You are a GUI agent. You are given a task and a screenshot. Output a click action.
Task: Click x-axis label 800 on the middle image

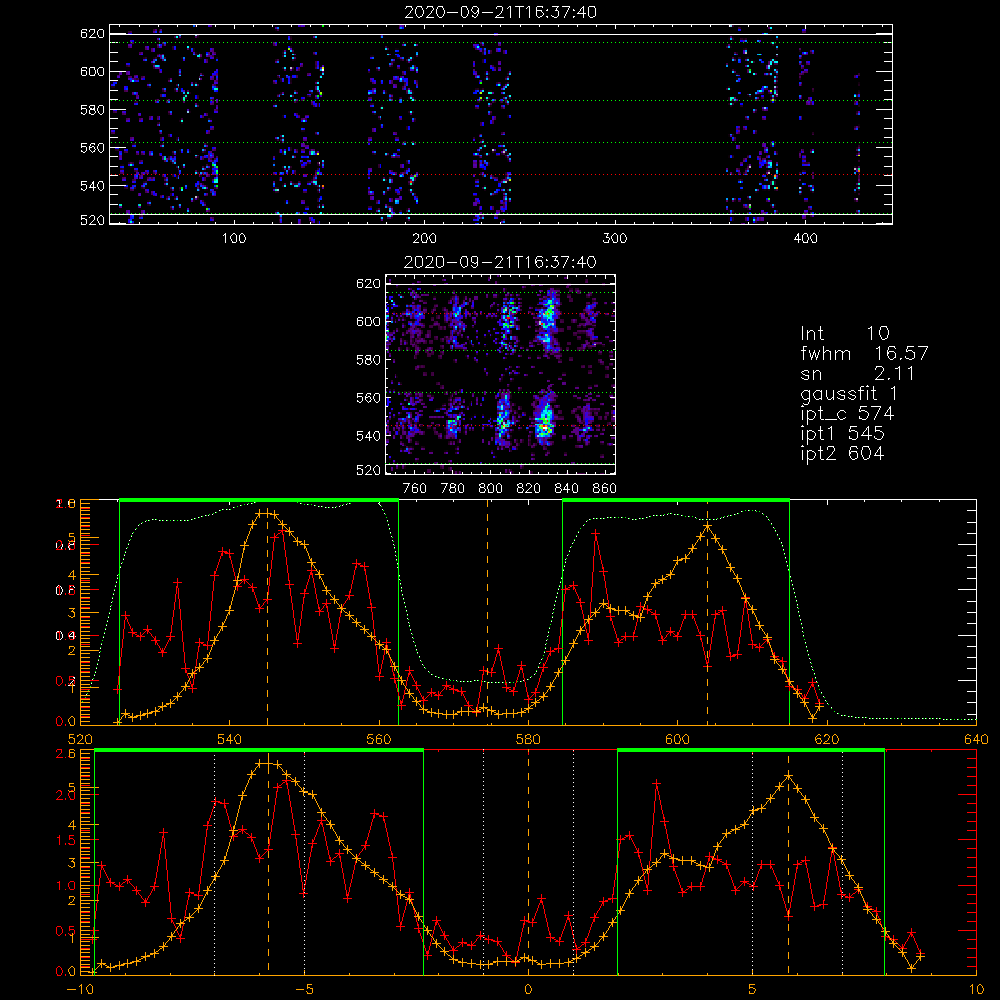tap(490, 489)
